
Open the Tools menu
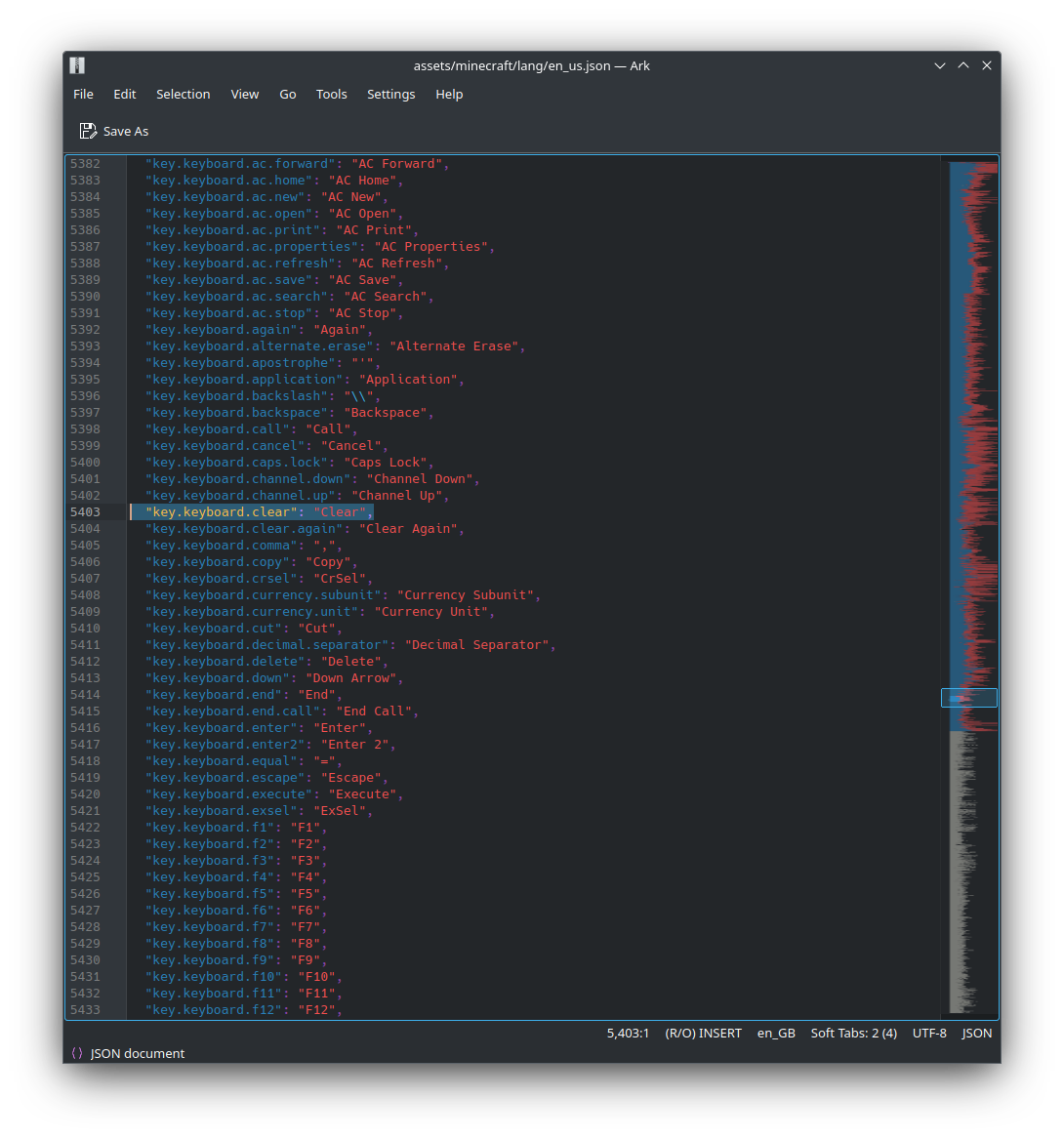pos(331,95)
